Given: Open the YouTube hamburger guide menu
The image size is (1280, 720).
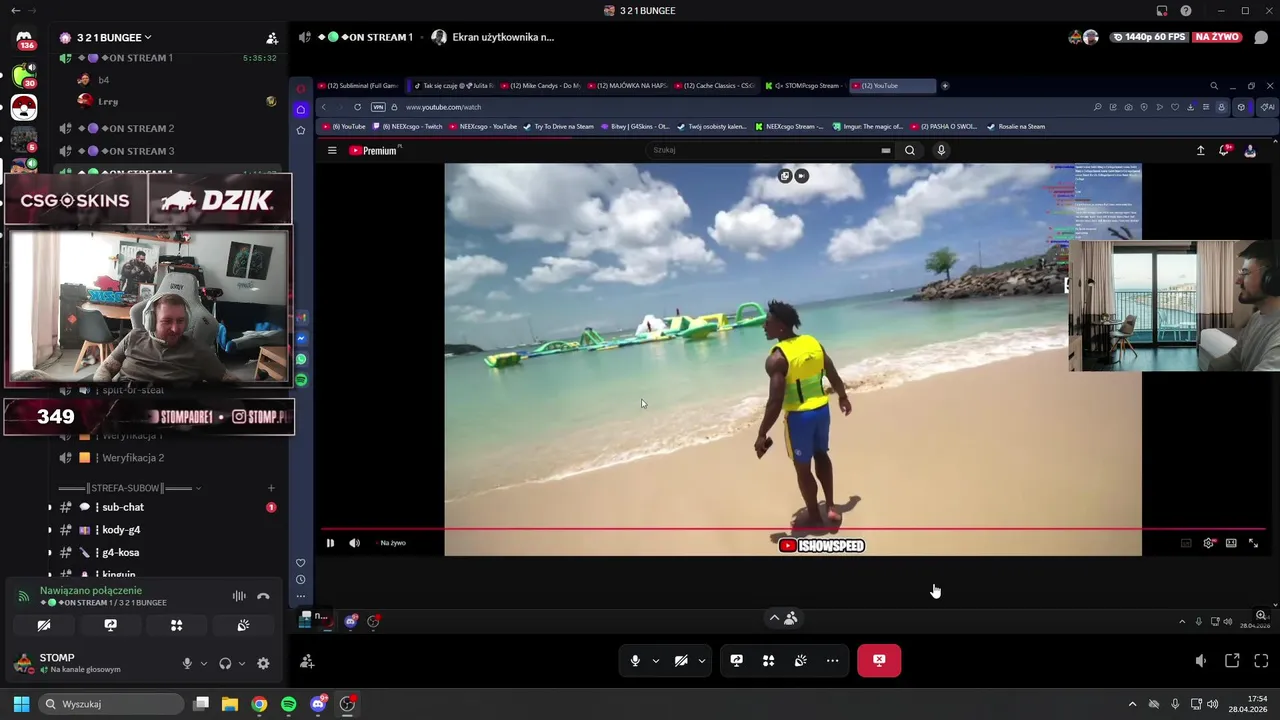Looking at the screenshot, I should click(332, 150).
